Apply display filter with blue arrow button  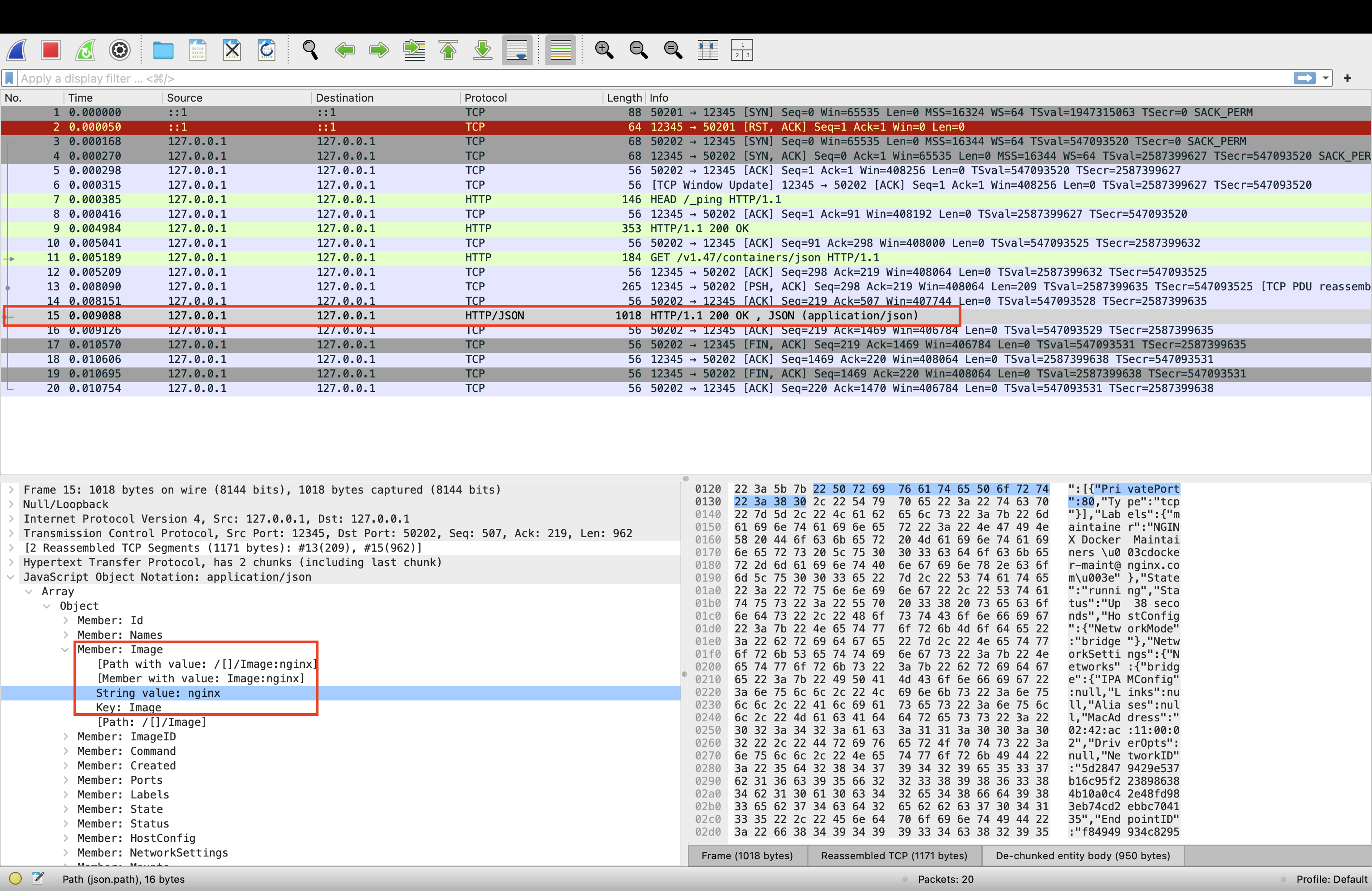coord(1304,78)
